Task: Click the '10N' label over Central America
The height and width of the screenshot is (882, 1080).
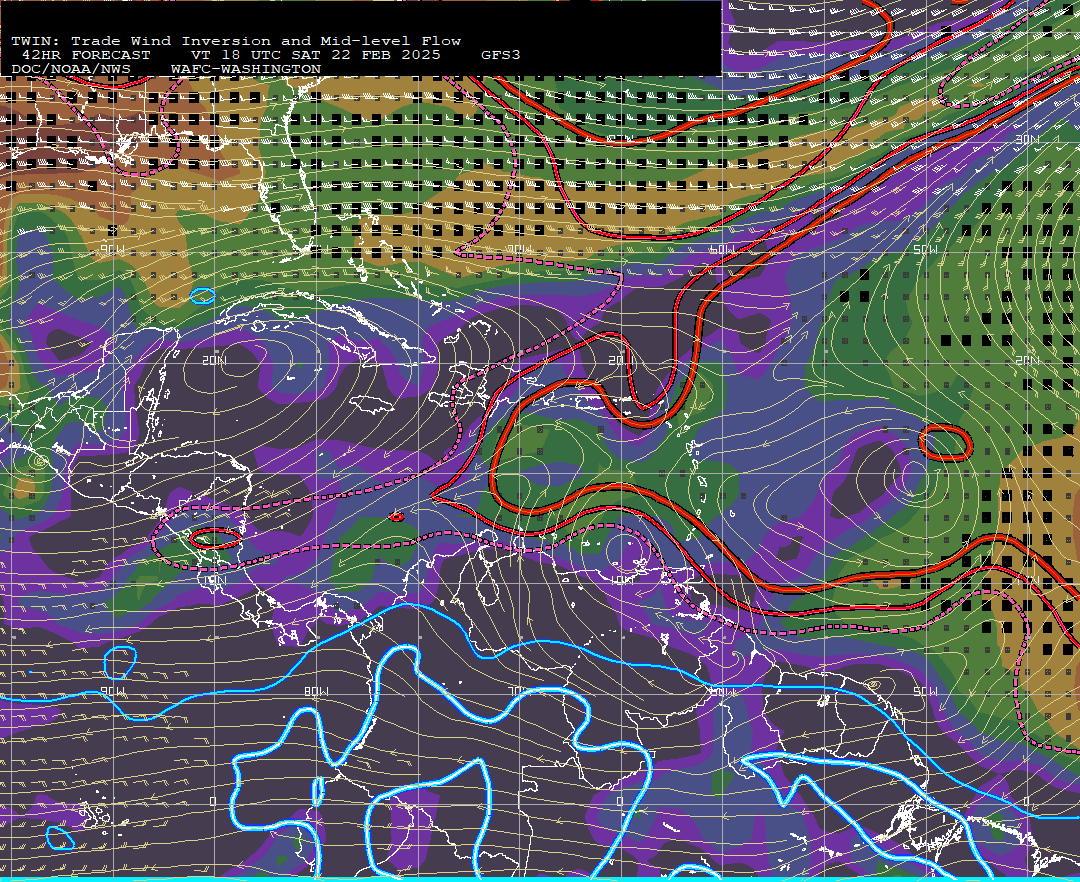Action: [214, 580]
